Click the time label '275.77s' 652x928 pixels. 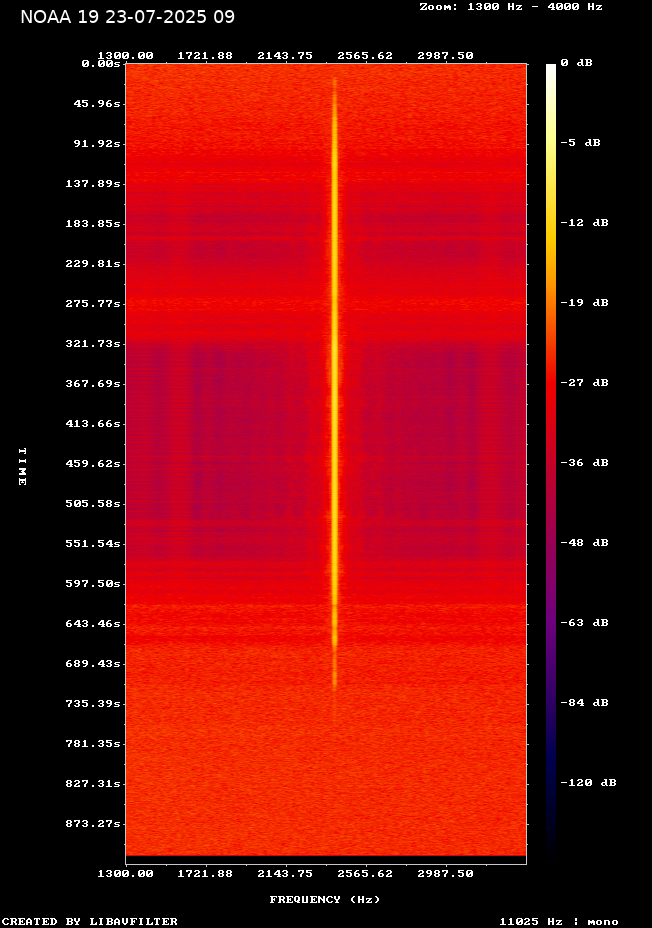pyautogui.click(x=93, y=304)
